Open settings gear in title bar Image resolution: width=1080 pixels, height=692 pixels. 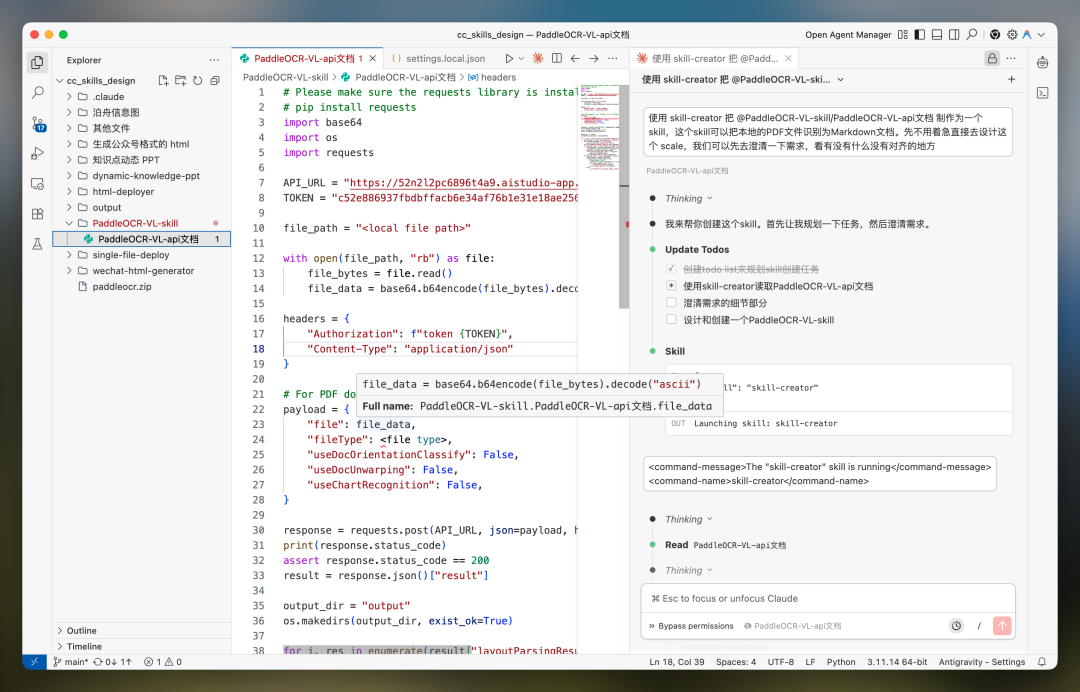pos(1012,34)
